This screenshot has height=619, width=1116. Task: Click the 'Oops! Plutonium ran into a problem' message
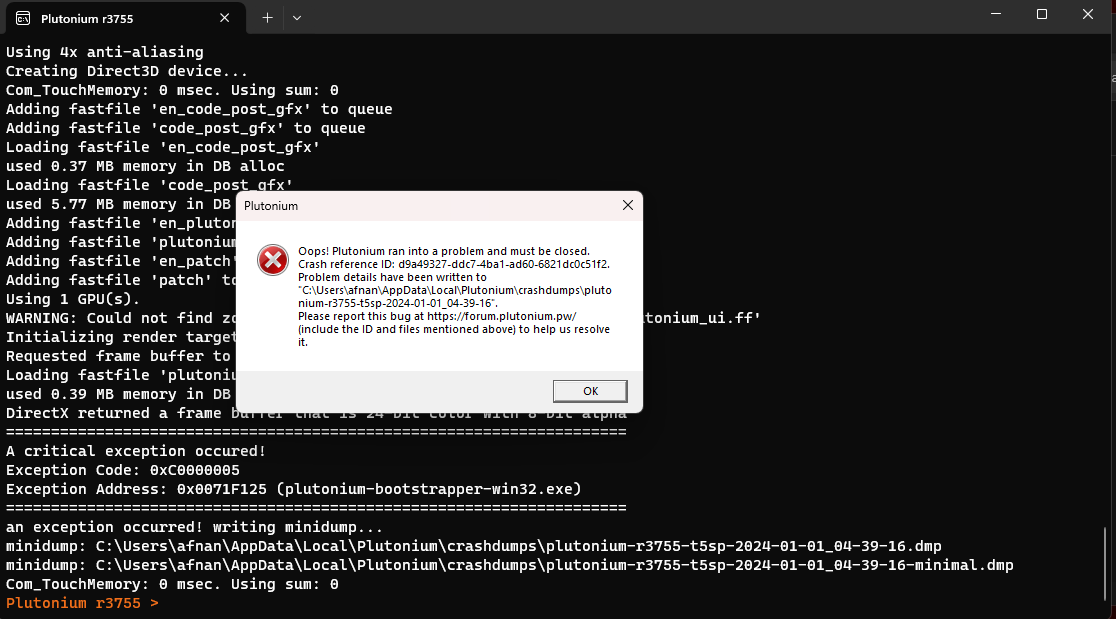(x=444, y=251)
